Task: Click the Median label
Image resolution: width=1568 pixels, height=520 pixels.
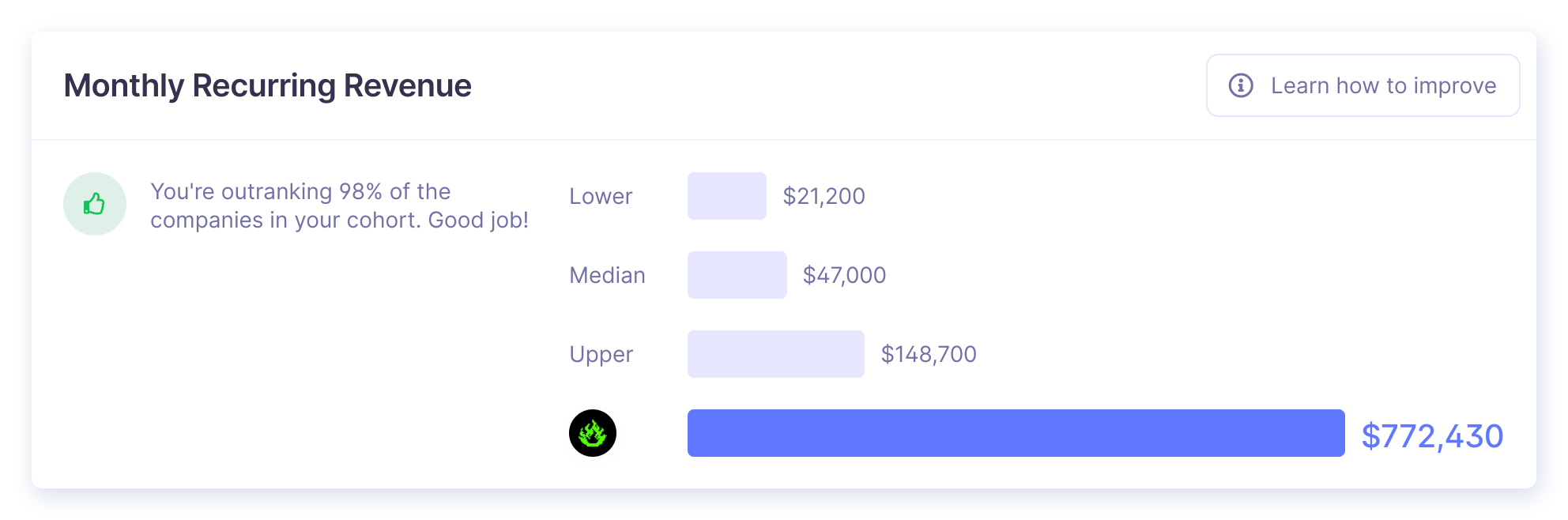Action: (x=607, y=275)
